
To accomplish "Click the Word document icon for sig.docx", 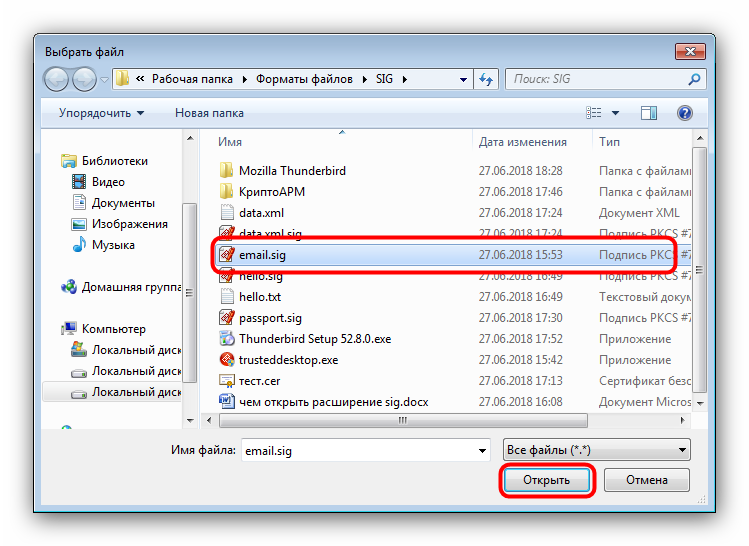I will tap(227, 402).
